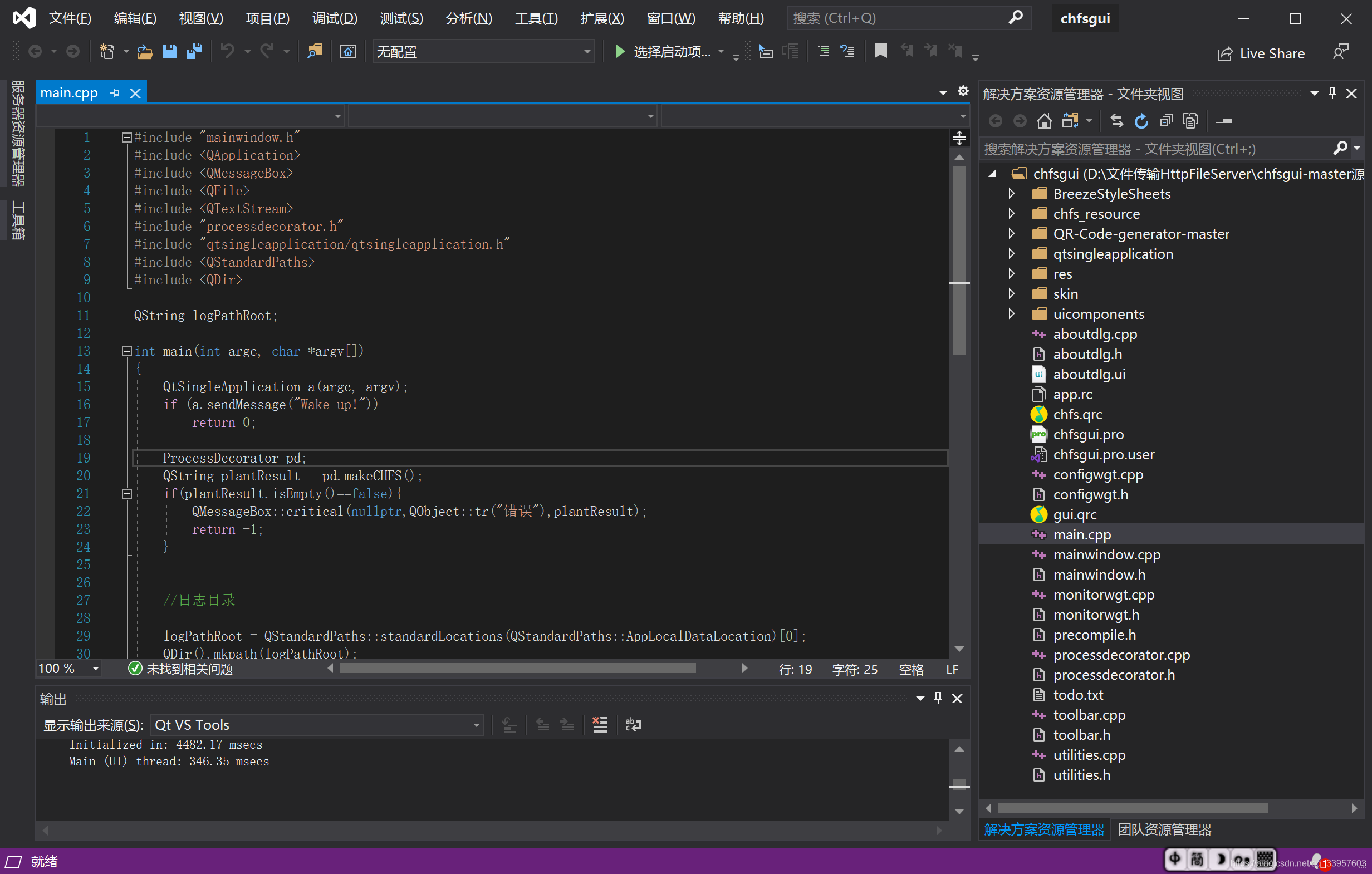Viewport: 1372px width, 874px height.
Task: Open the output source Qt VS Tools dropdown
Action: pos(317,725)
